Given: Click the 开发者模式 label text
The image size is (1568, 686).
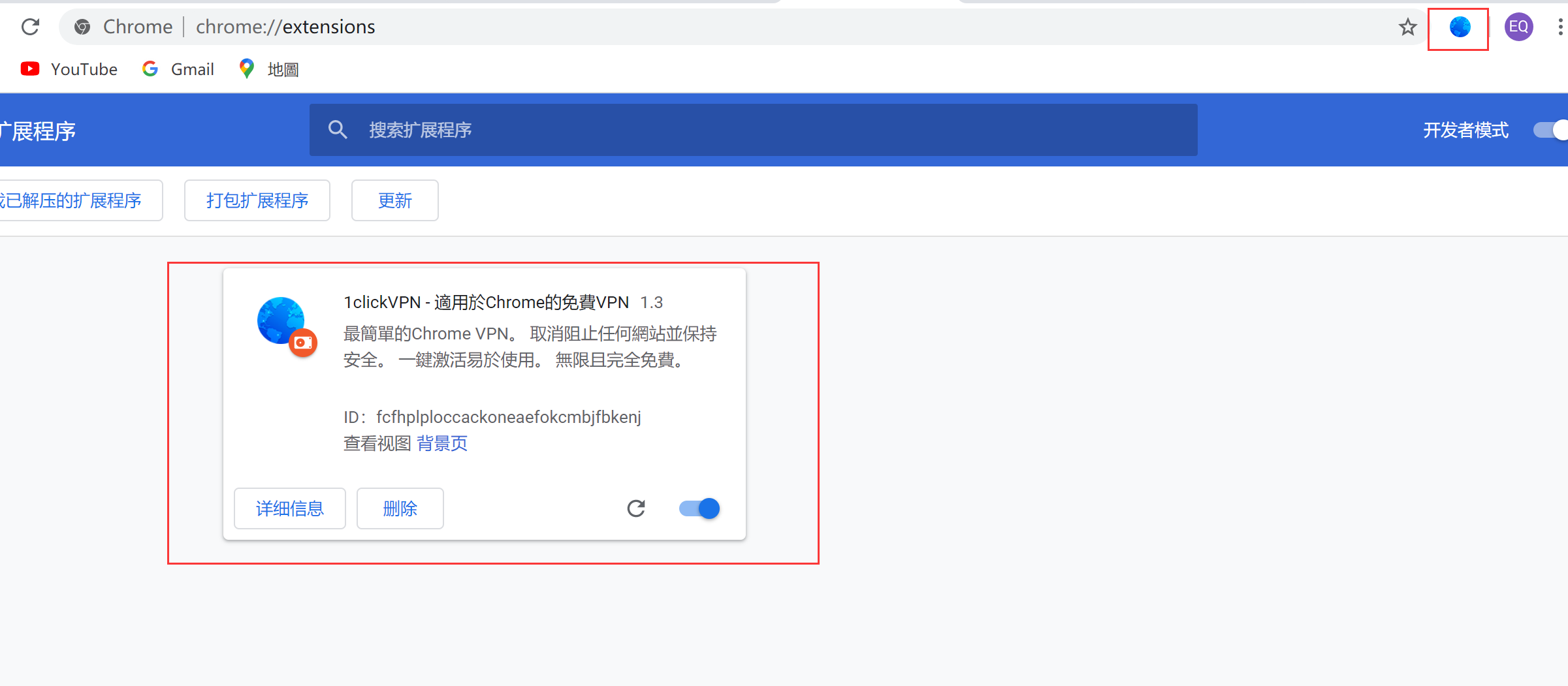Looking at the screenshot, I should point(1466,131).
